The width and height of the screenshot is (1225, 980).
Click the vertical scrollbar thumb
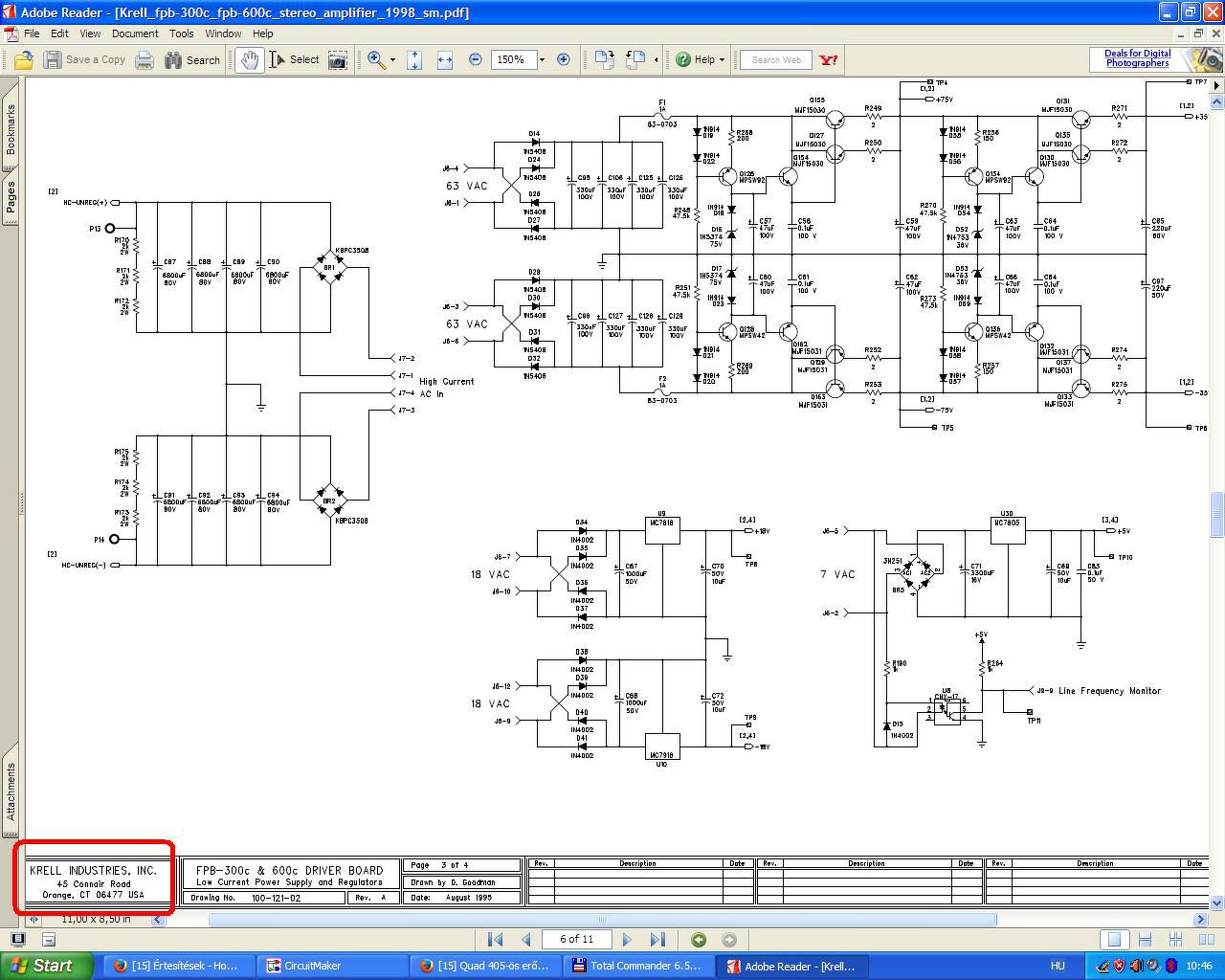pyautogui.click(x=1217, y=515)
